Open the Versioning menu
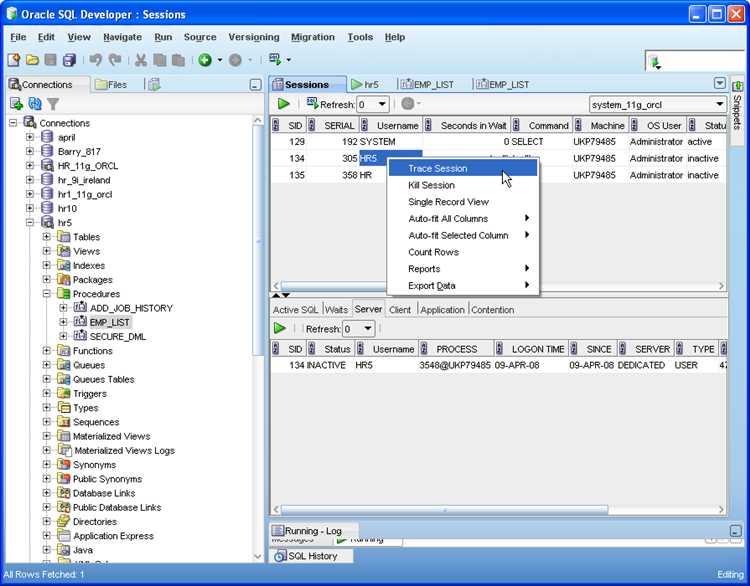This screenshot has width=750, height=586. [x=254, y=37]
